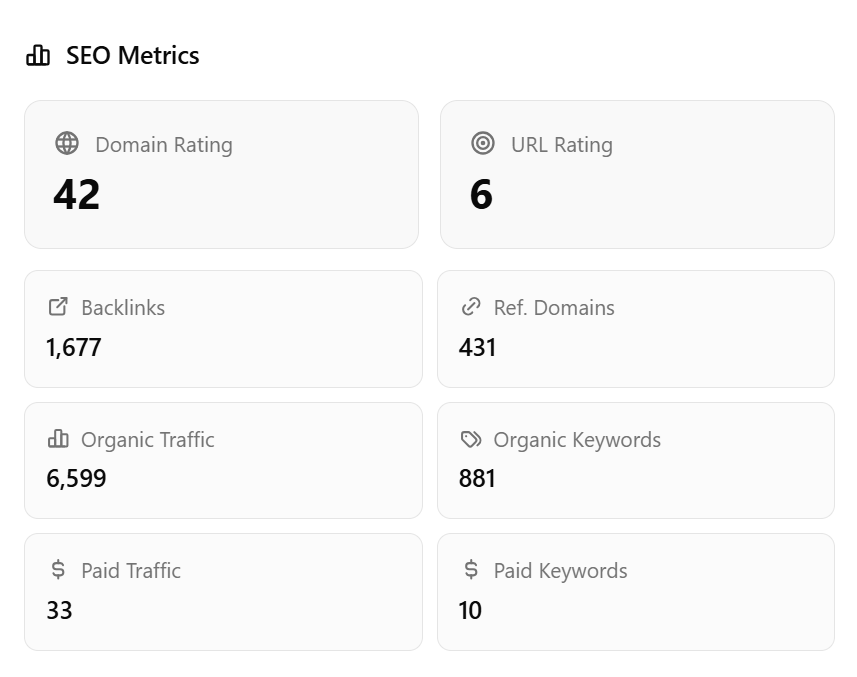Click the tag icon next to Organic Keywords
The image size is (857, 677).
[469, 439]
